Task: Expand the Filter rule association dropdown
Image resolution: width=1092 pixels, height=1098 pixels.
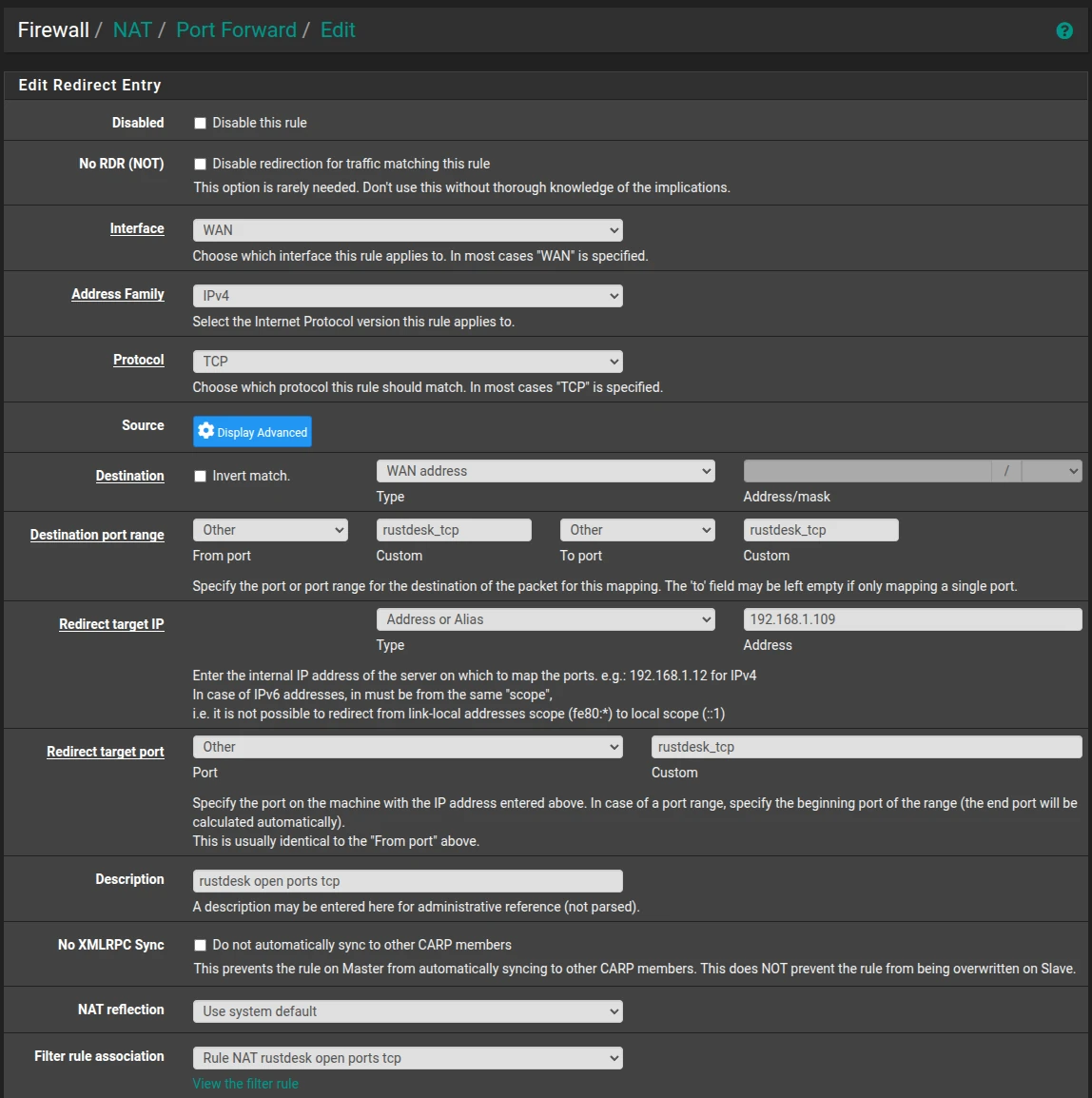Action: [x=407, y=1058]
